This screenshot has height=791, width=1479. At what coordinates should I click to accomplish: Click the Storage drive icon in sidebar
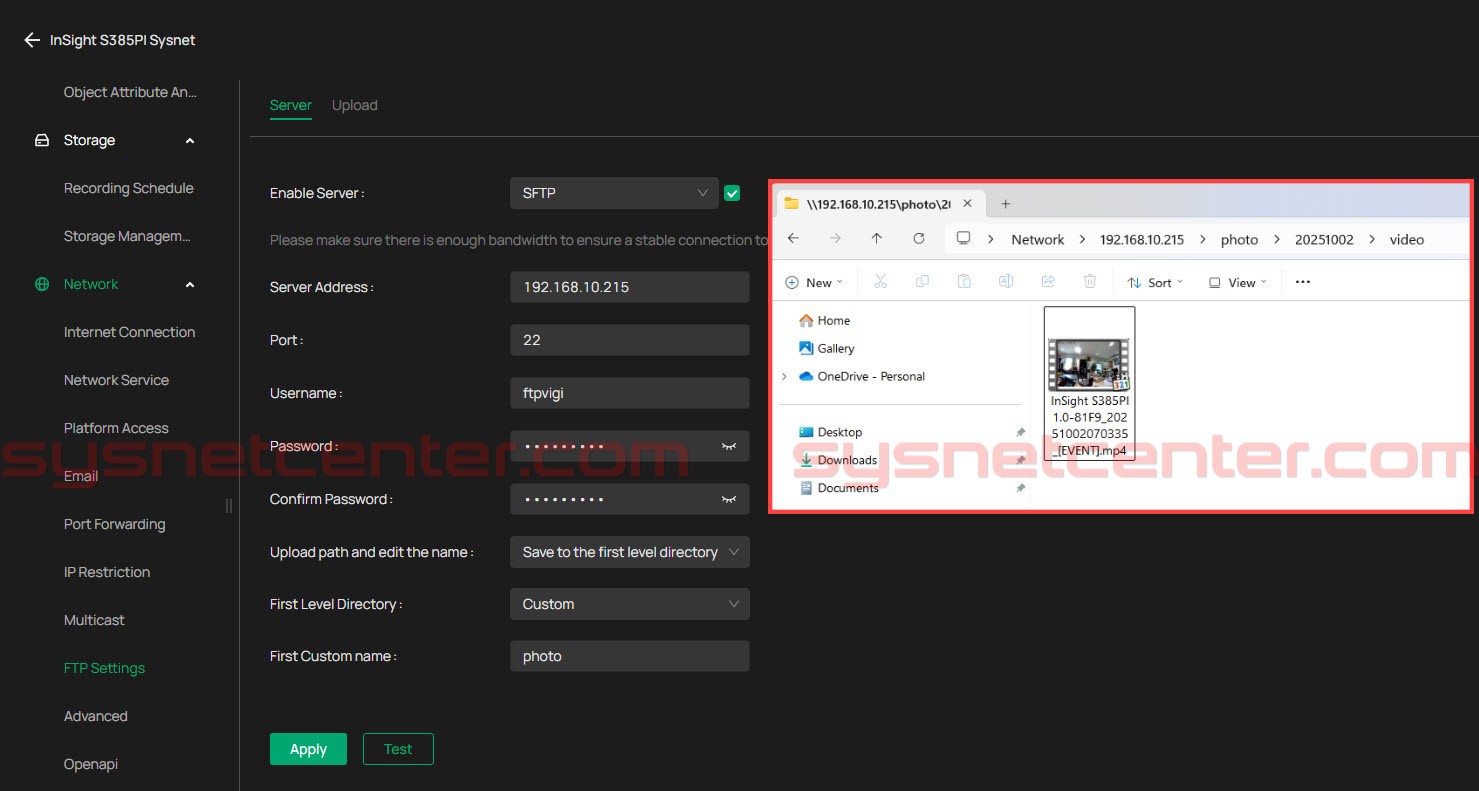click(x=42, y=141)
